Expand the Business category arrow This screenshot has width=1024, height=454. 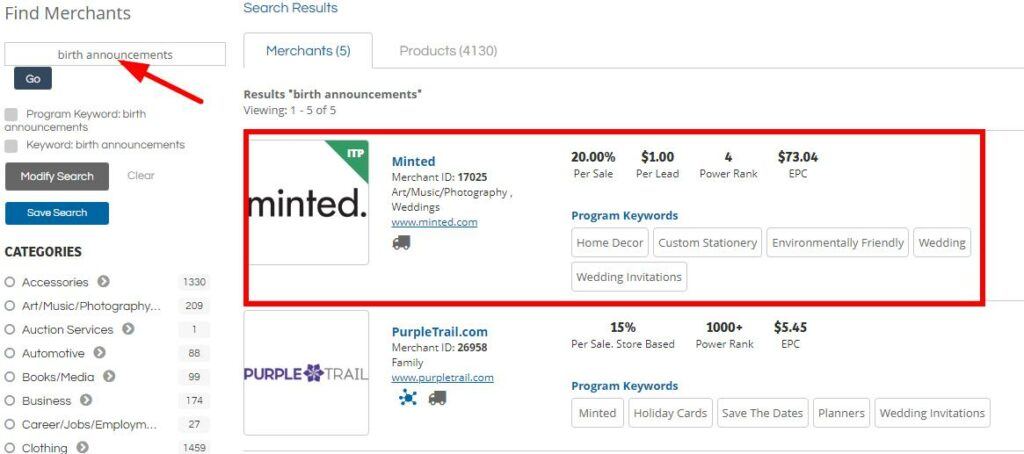(86, 400)
